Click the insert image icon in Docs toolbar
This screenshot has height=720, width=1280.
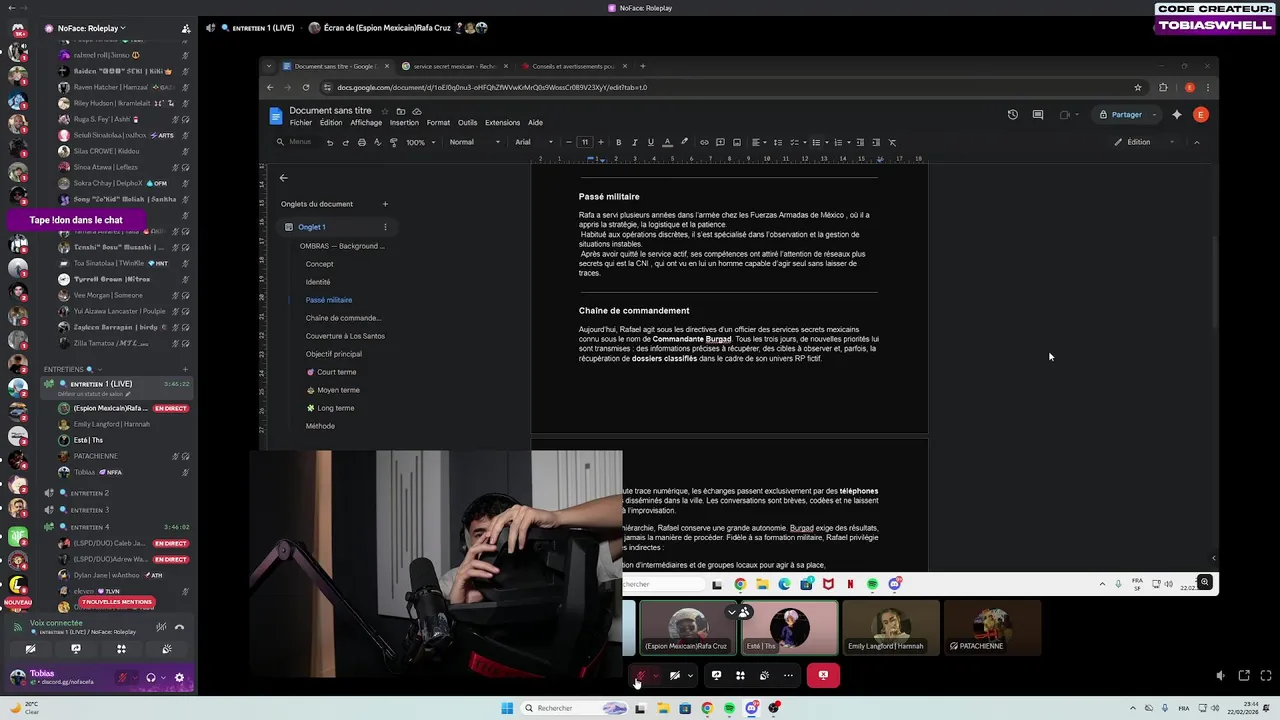[737, 142]
